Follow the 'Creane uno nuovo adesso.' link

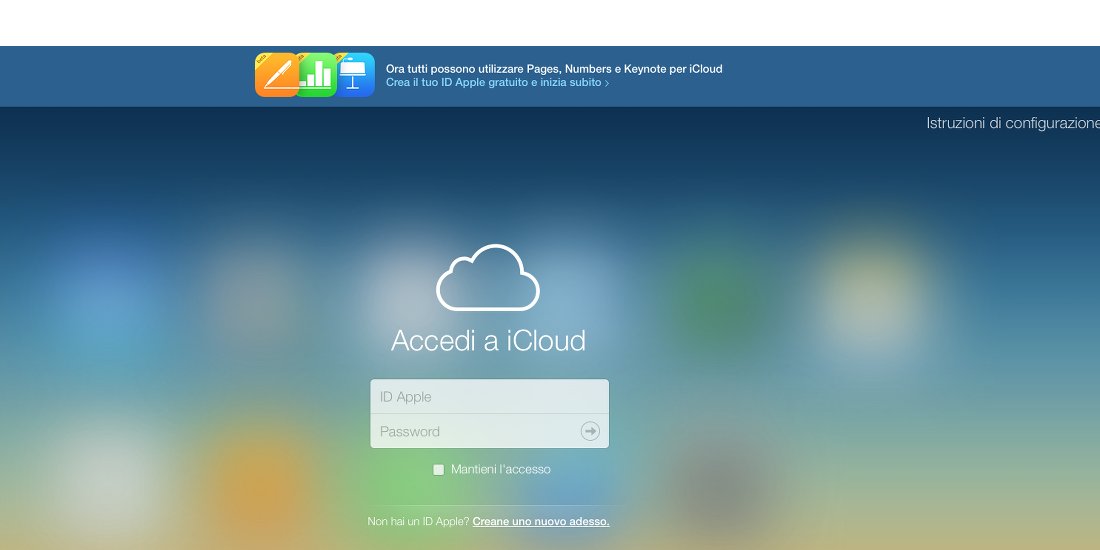click(x=541, y=522)
